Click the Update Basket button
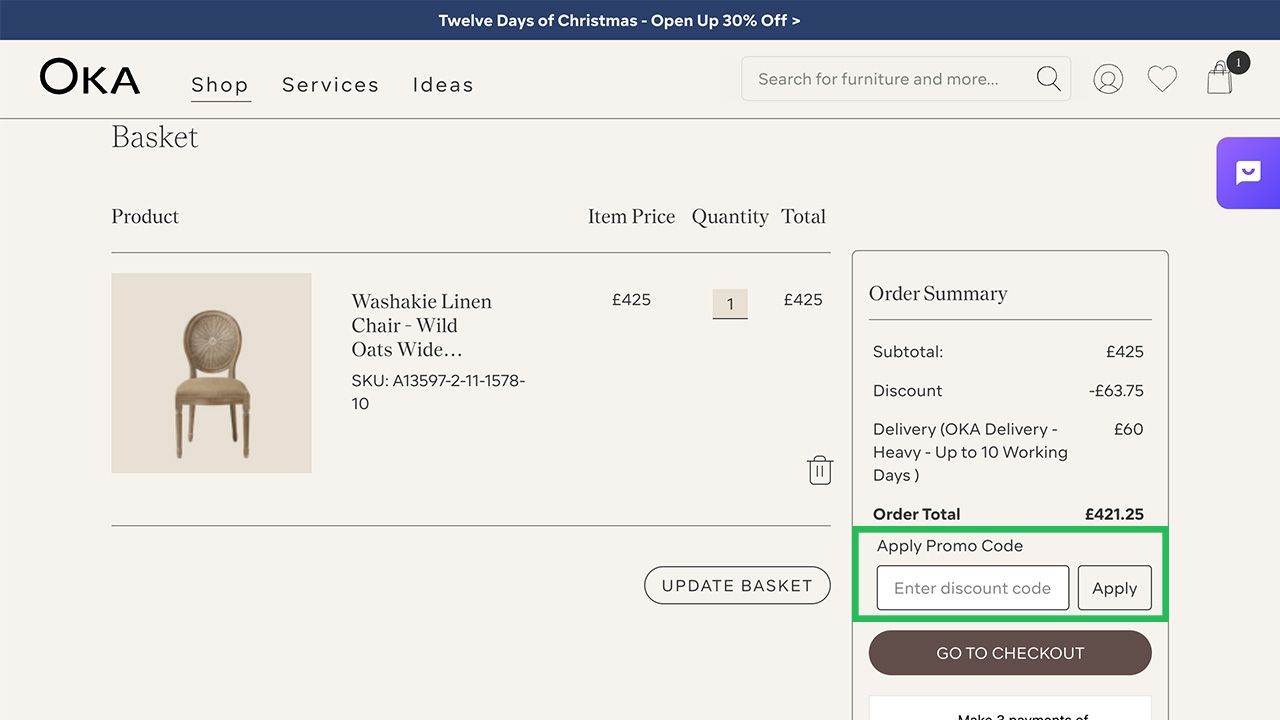The width and height of the screenshot is (1280, 720). 737,586
